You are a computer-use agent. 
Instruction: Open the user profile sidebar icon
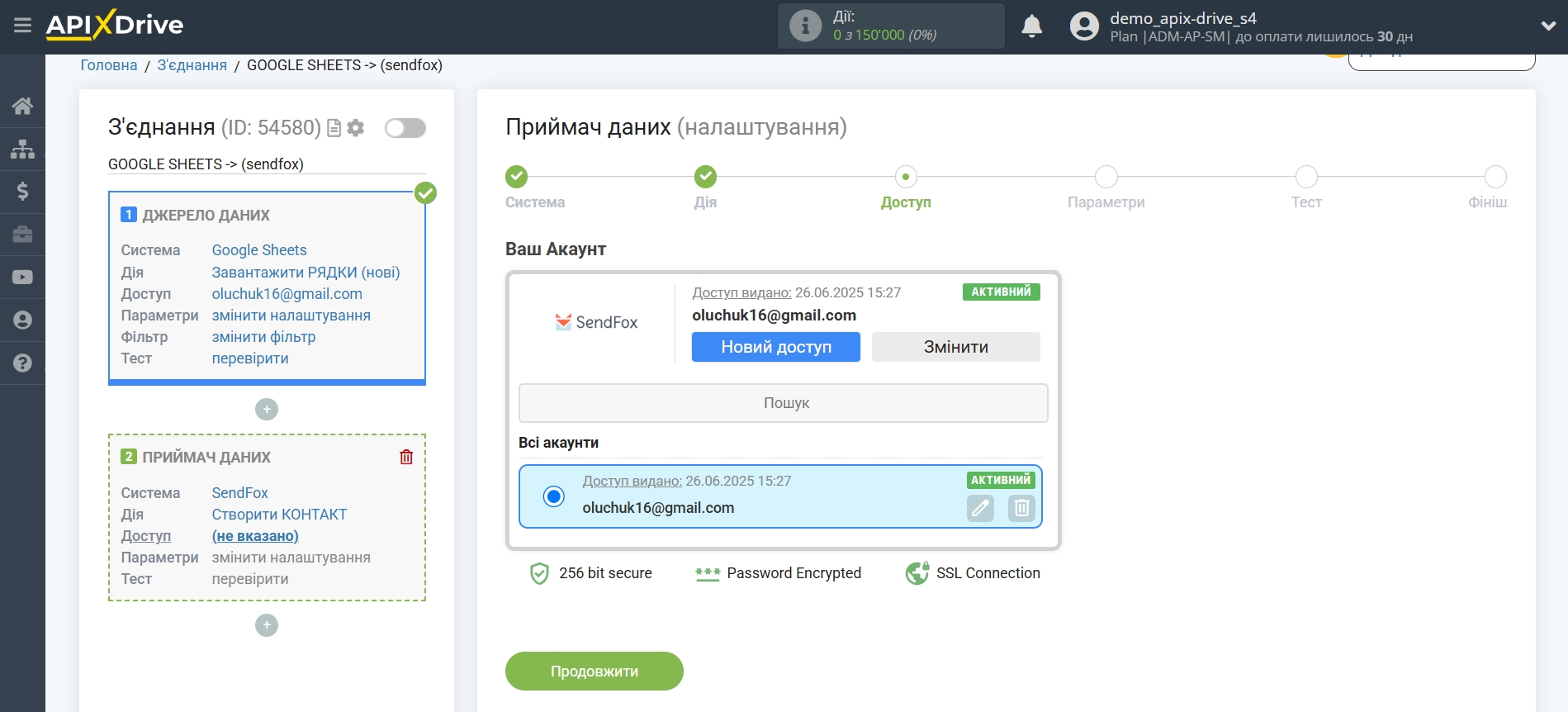click(22, 320)
